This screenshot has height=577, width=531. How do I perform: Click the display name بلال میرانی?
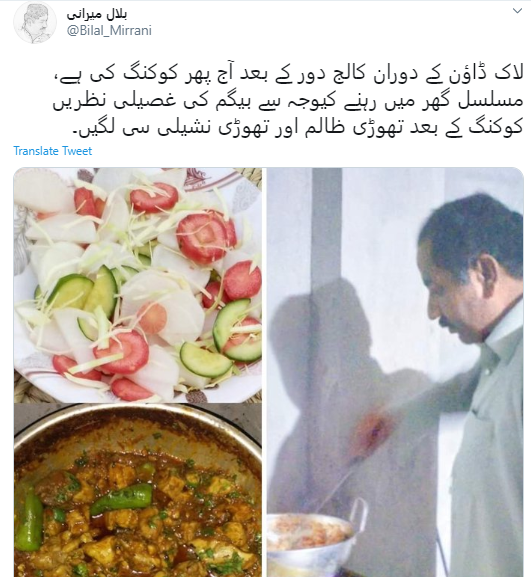[x=97, y=14]
